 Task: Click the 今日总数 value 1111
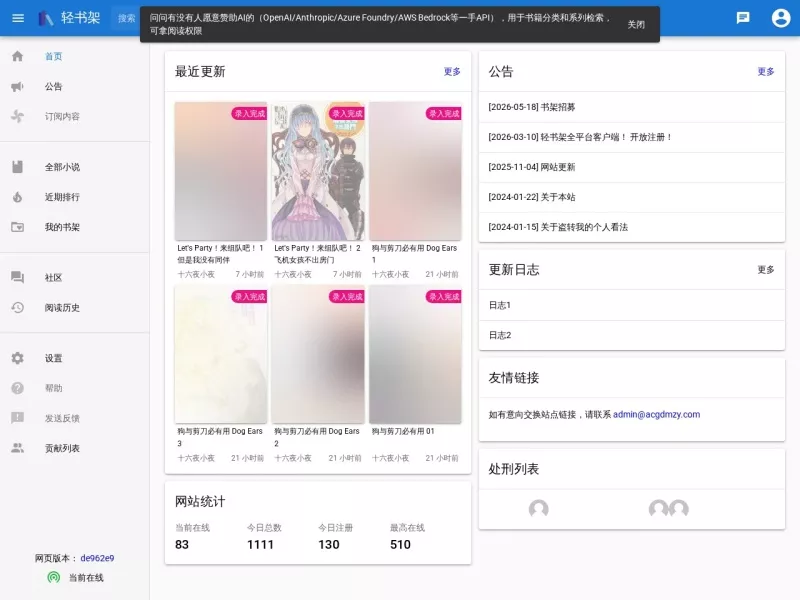[260, 544]
